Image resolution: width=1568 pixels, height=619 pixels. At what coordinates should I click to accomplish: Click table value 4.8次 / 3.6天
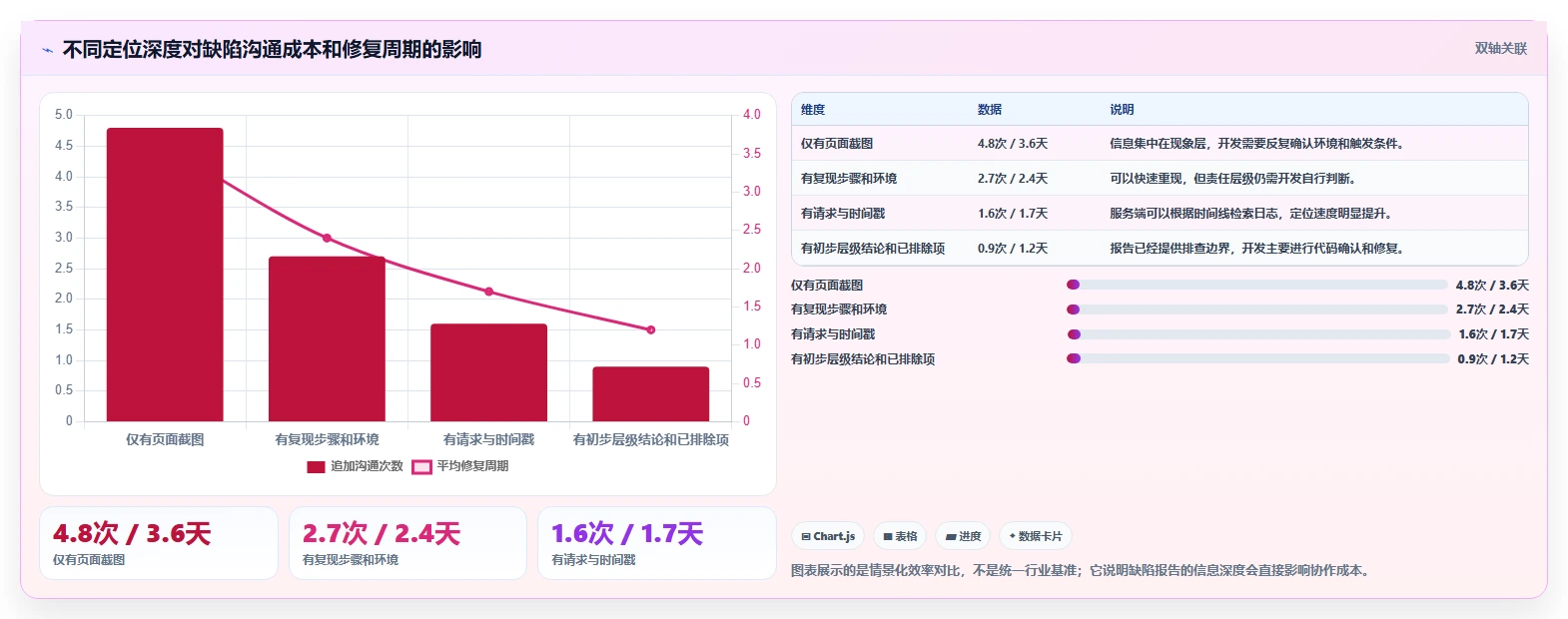tap(1013, 144)
